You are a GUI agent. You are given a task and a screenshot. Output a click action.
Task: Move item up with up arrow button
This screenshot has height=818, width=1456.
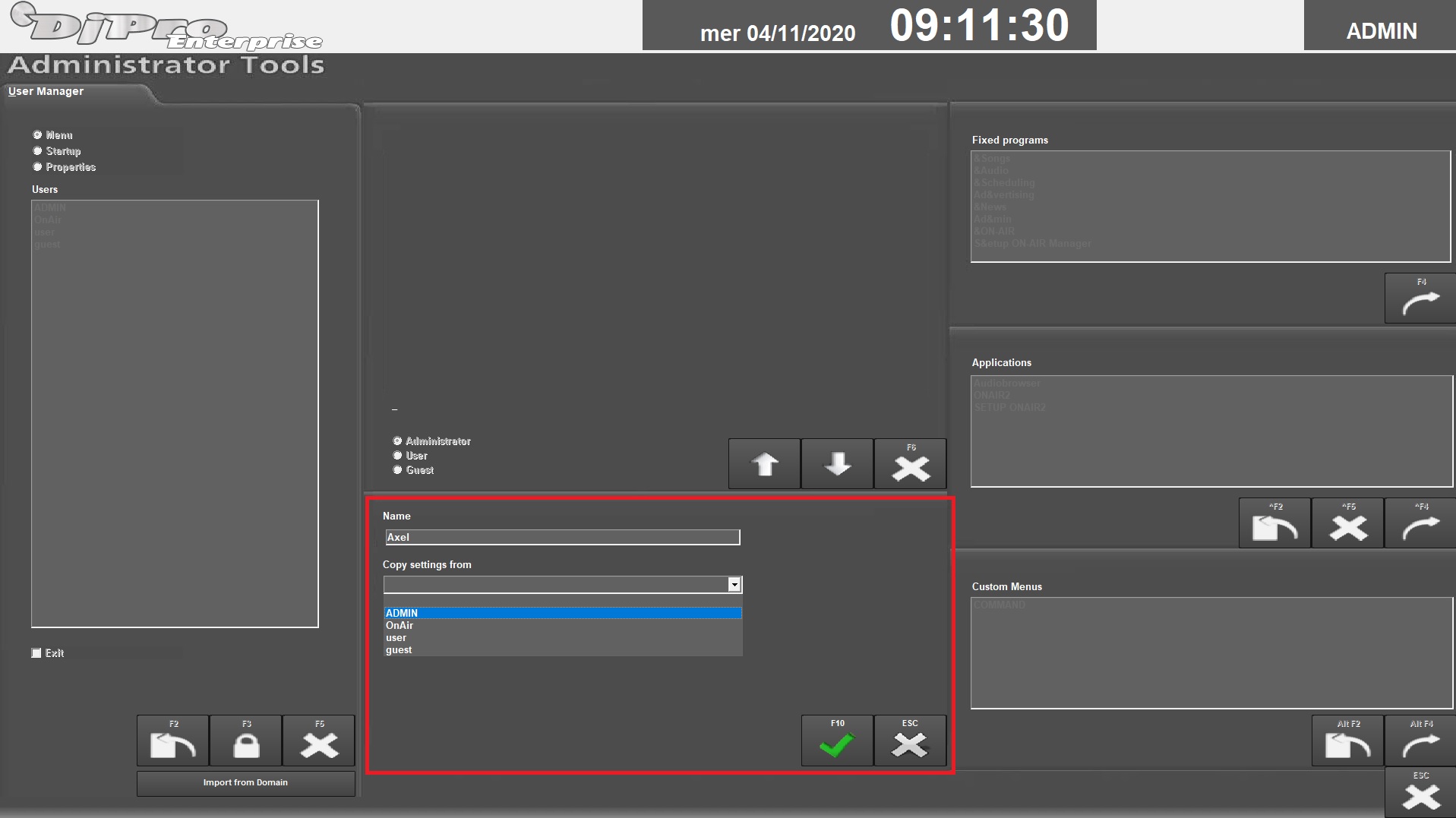pos(764,463)
